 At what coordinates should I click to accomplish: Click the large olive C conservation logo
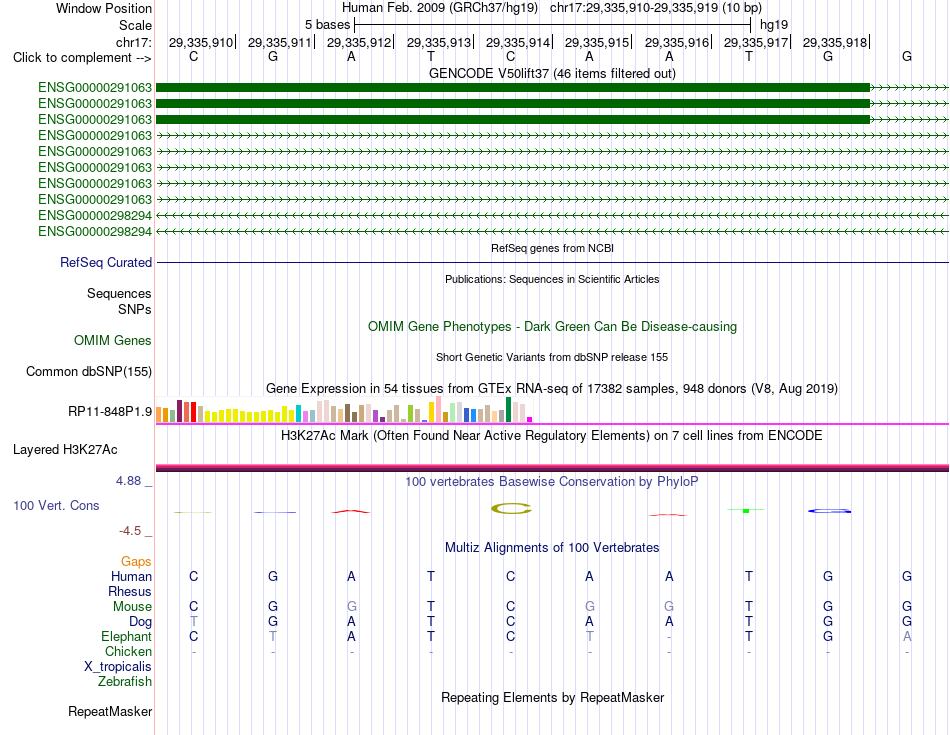511,508
